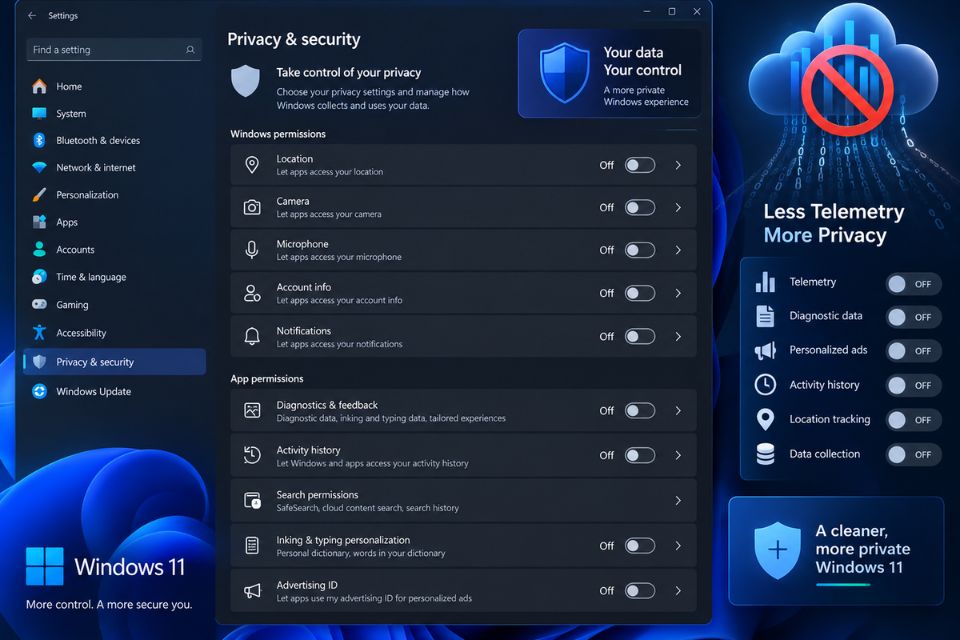This screenshot has height=640, width=960.
Task: Click the Camera icon in permissions list
Action: click(252, 208)
